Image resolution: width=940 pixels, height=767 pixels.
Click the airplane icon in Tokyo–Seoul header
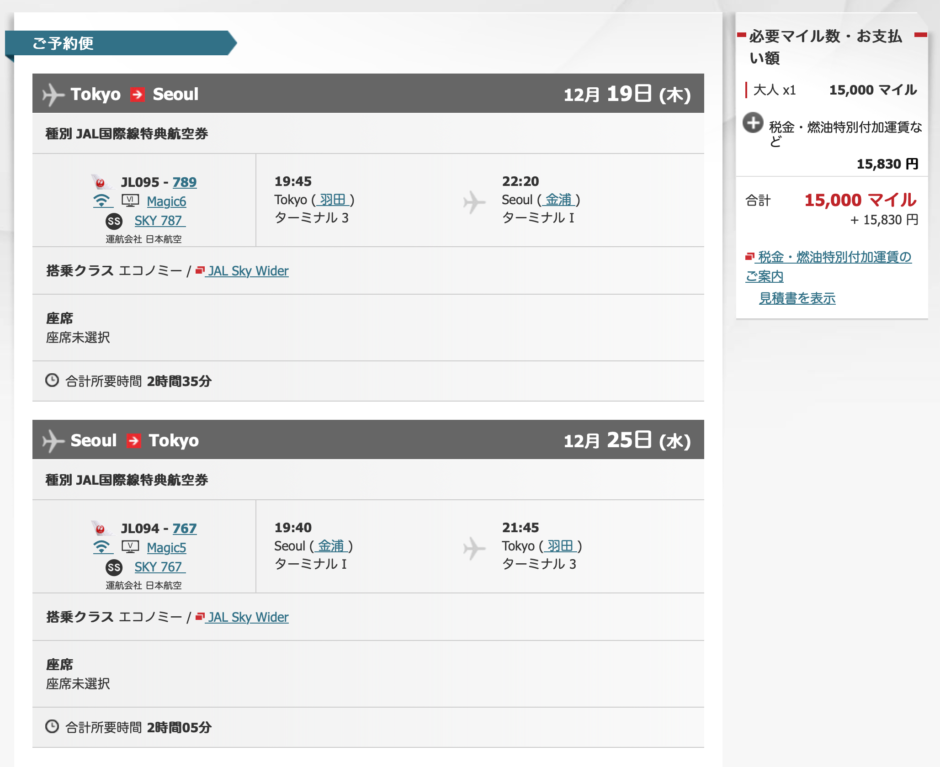tap(53, 95)
